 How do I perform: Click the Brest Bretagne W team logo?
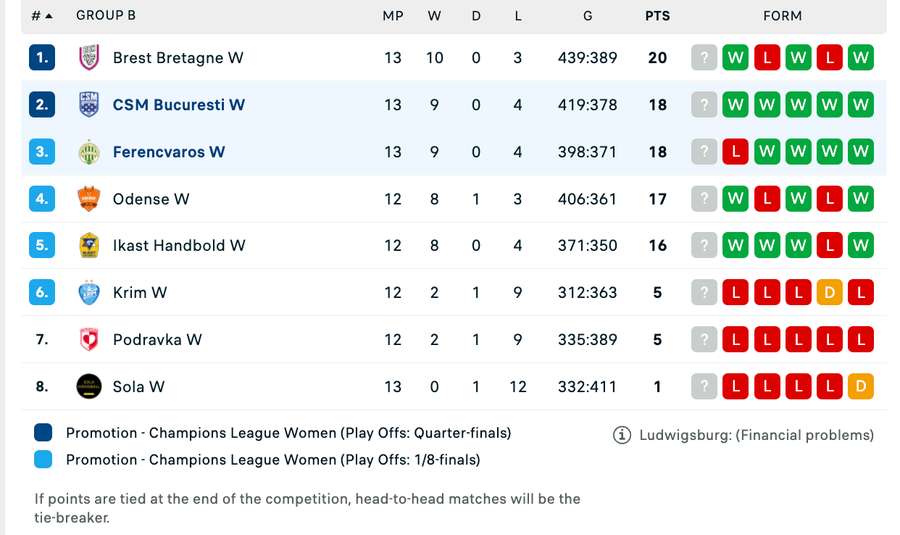tap(89, 58)
